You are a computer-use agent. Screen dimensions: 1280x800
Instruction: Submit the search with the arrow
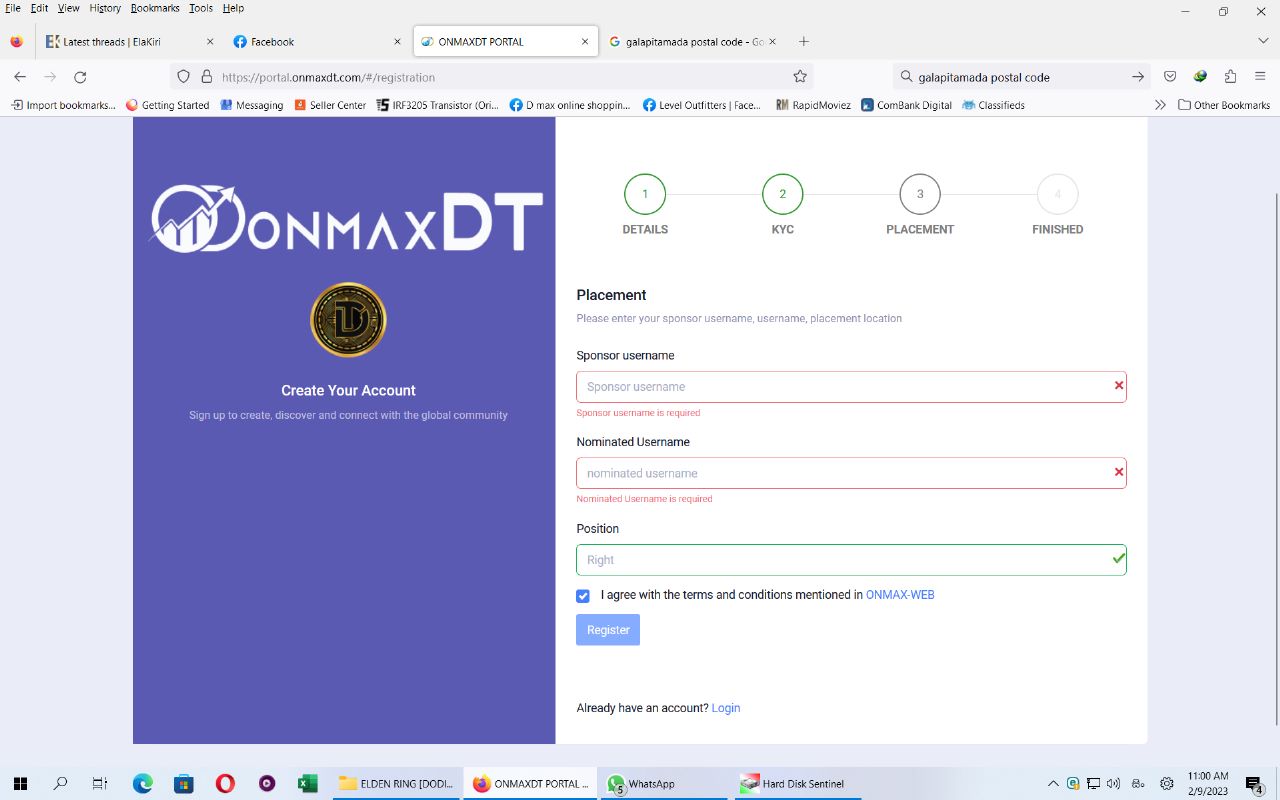1138,77
